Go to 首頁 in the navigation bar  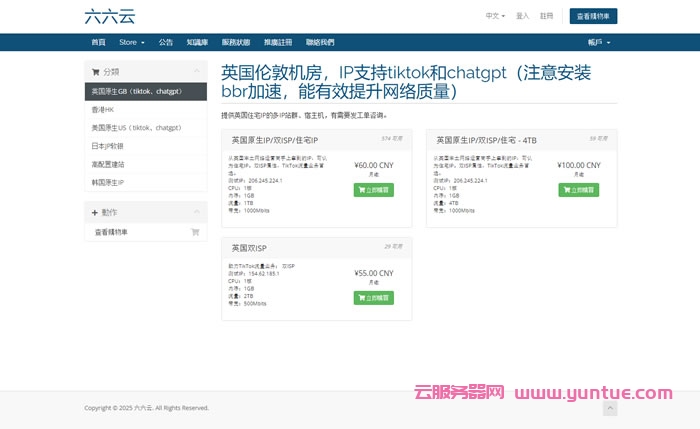(x=97, y=43)
